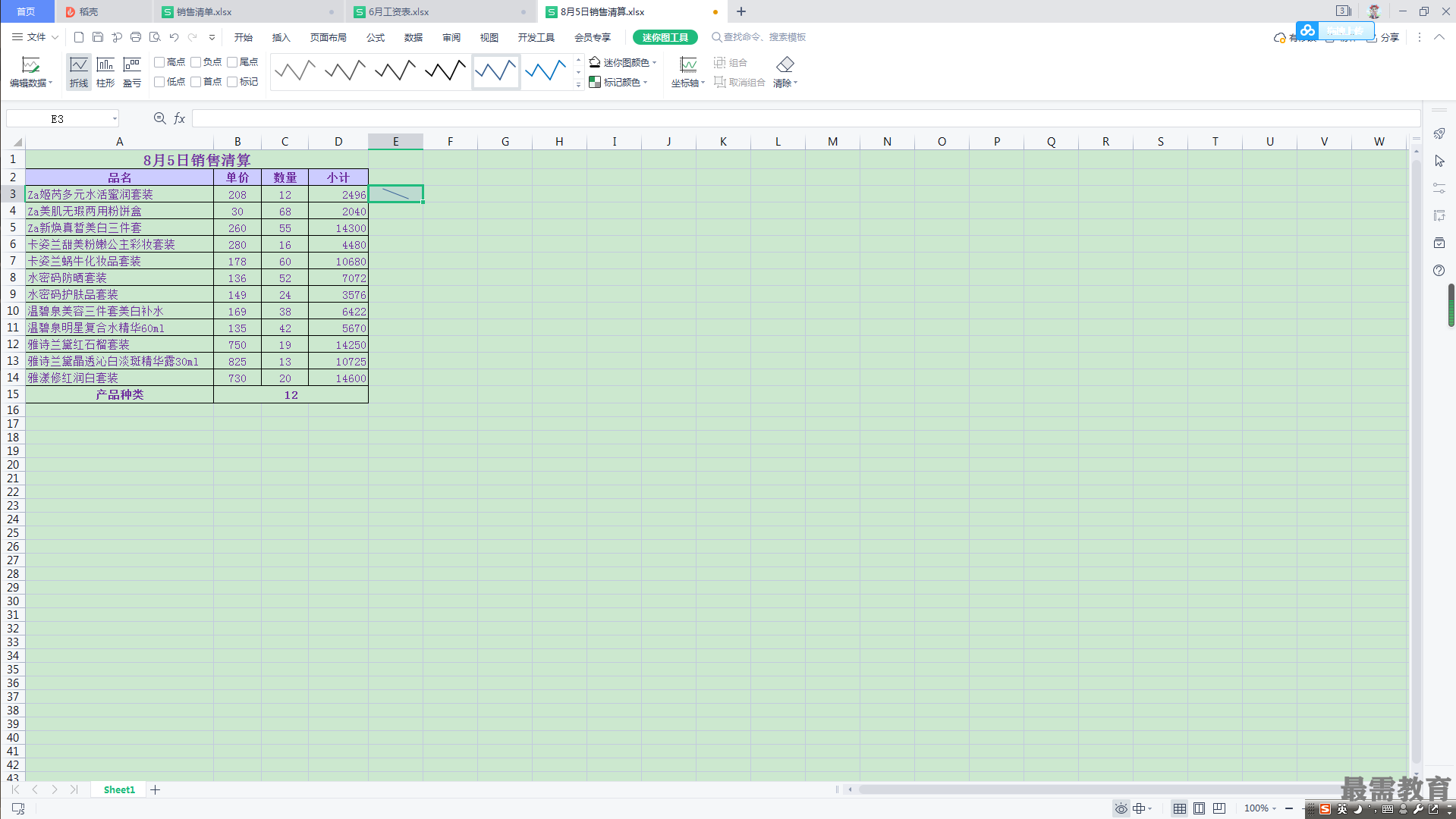The width and height of the screenshot is (1456, 819).
Task: Switch to Page Layout view in status bar
Action: [x=1199, y=808]
